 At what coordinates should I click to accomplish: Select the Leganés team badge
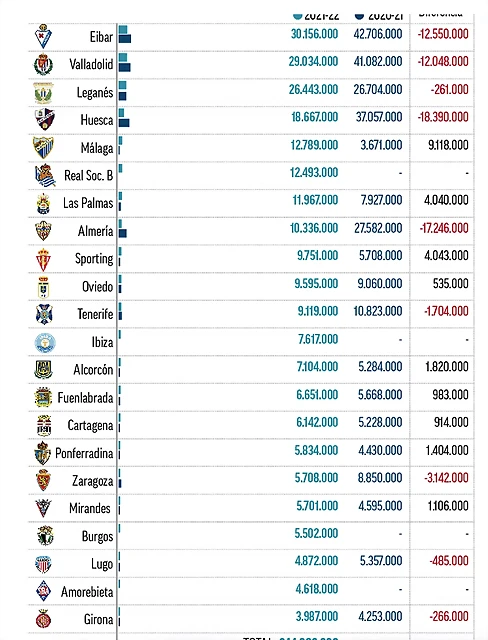[x=43, y=92]
